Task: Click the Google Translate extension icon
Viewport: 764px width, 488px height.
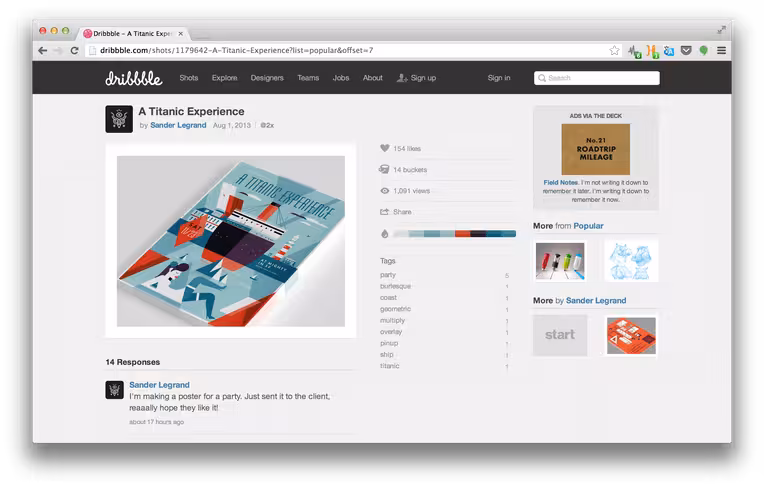Action: 669,51
